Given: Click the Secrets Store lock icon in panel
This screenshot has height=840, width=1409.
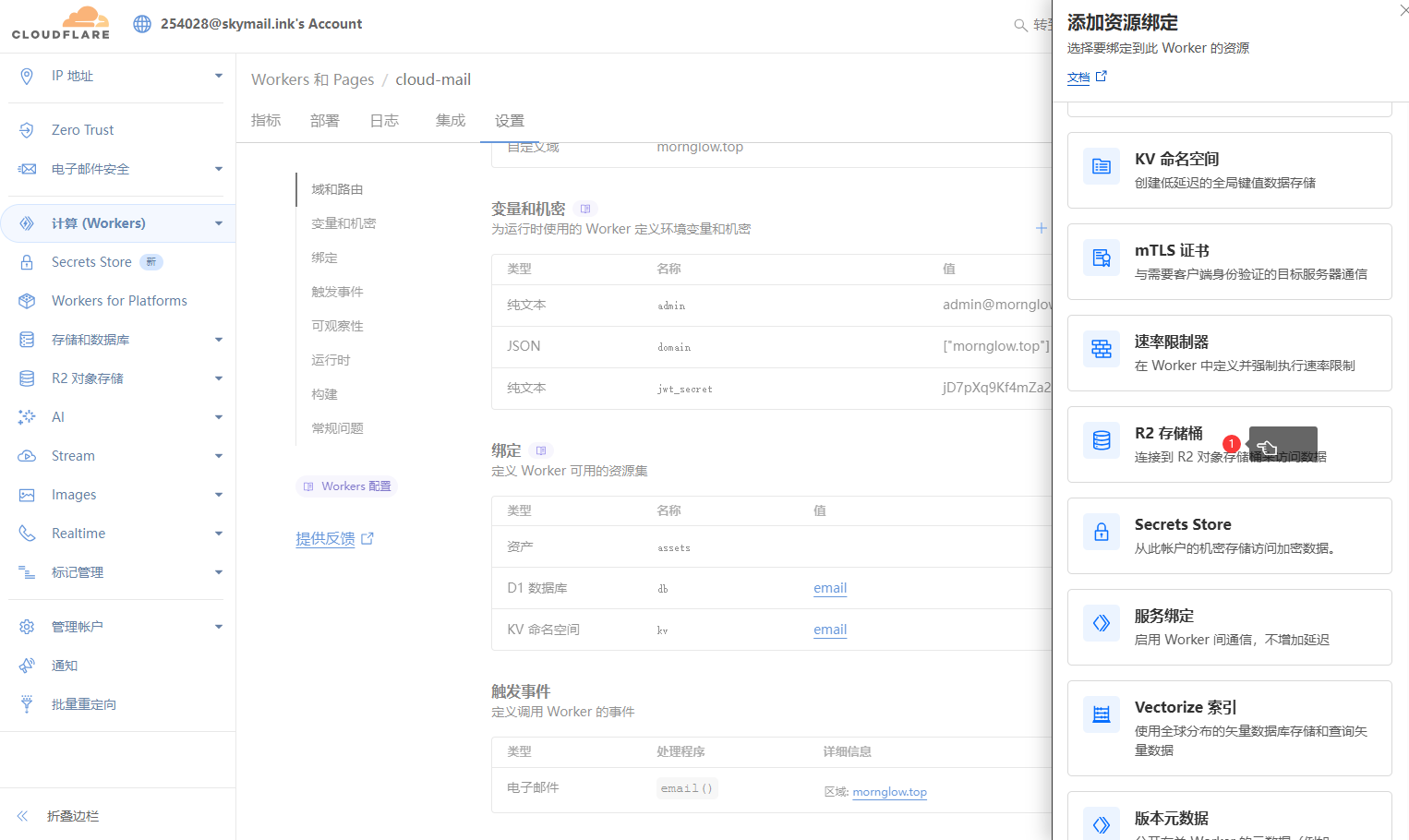Looking at the screenshot, I should tap(1102, 533).
